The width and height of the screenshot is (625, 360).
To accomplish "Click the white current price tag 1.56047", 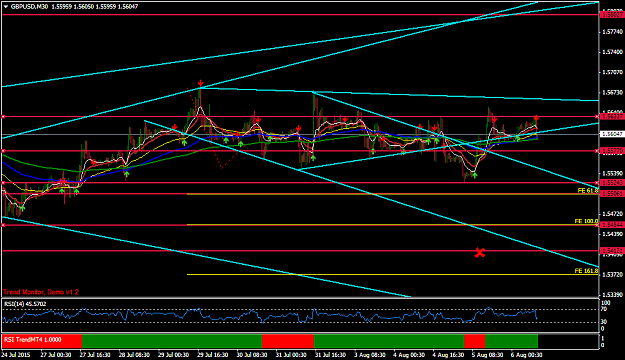I will pos(612,134).
